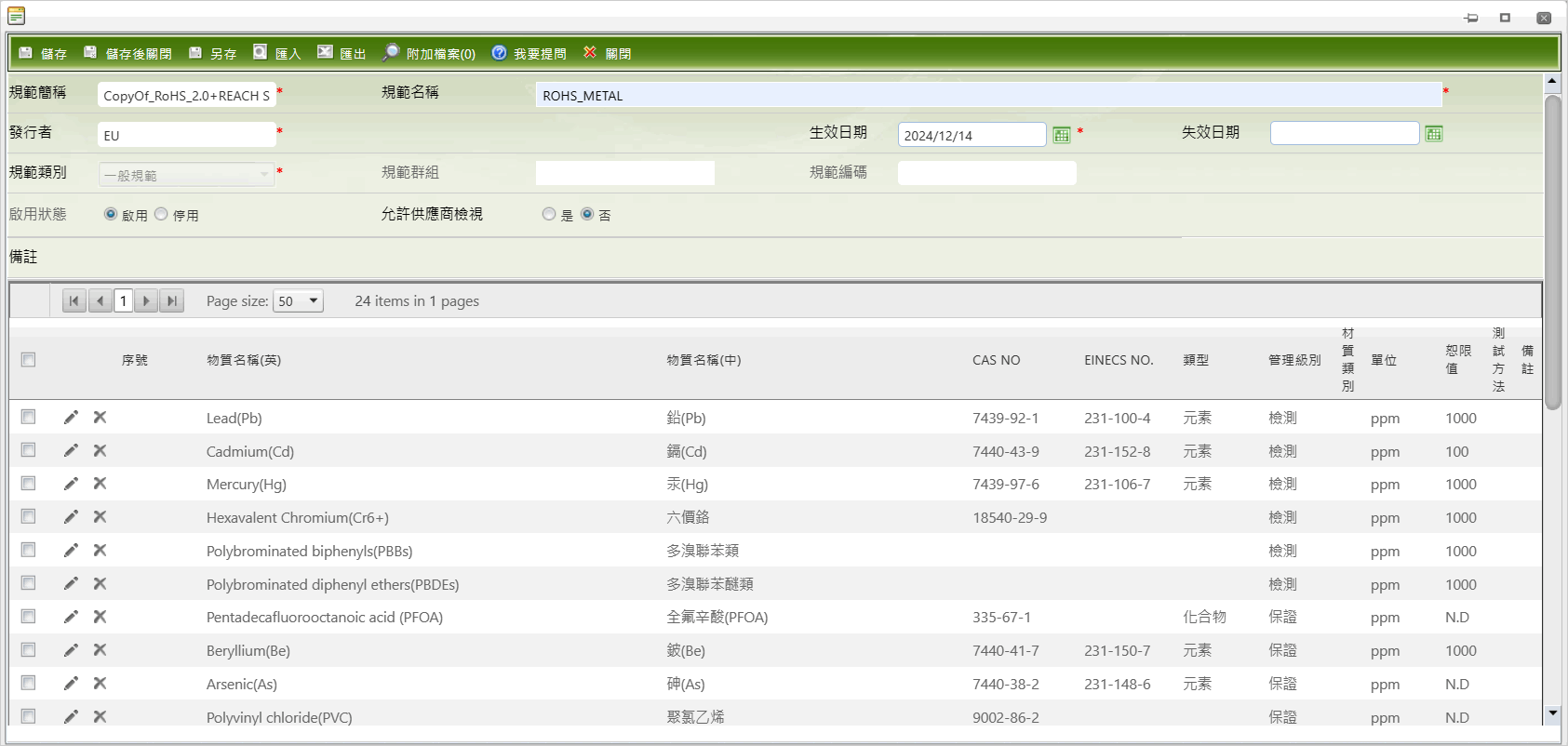Open calendar picker for 生效日期
This screenshot has width=1568, height=746.
point(1062,135)
